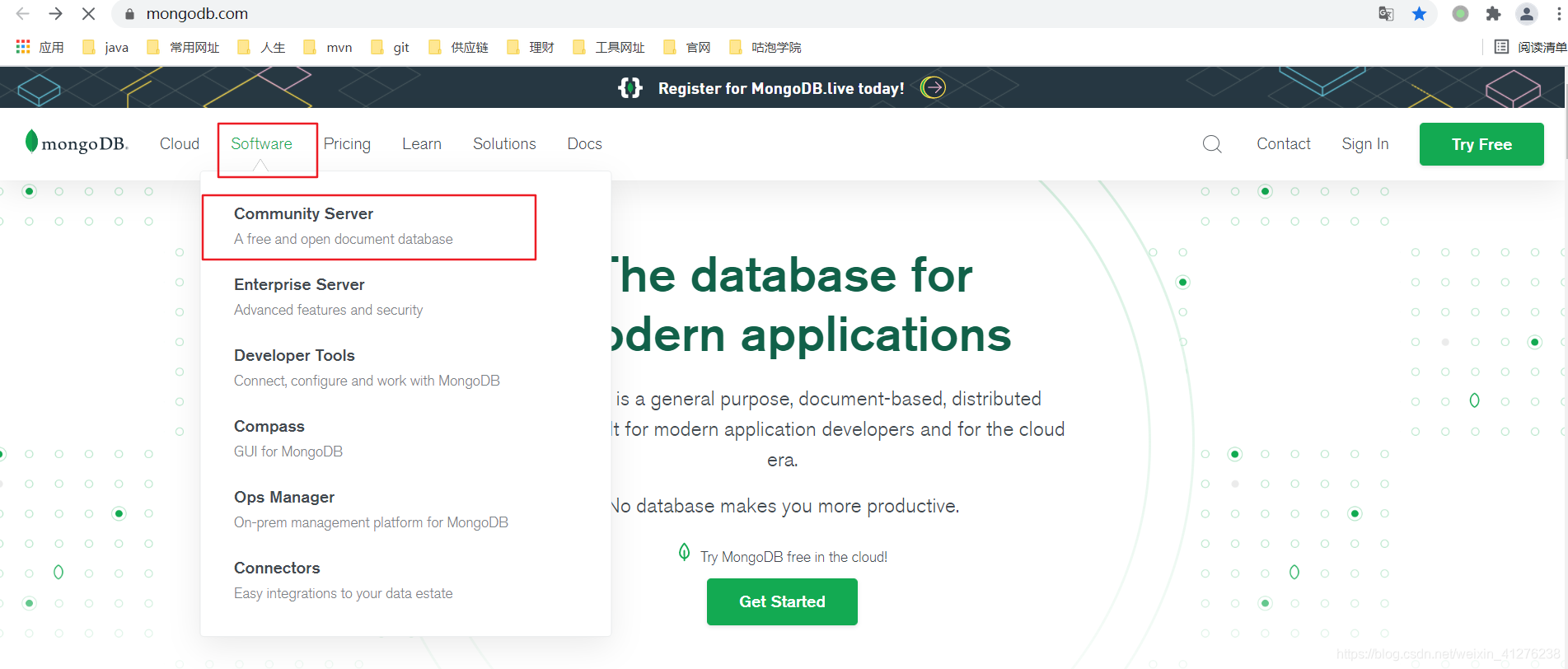1568x669 pixels.
Task: Click the banner arrow circle icon
Action: click(x=933, y=87)
